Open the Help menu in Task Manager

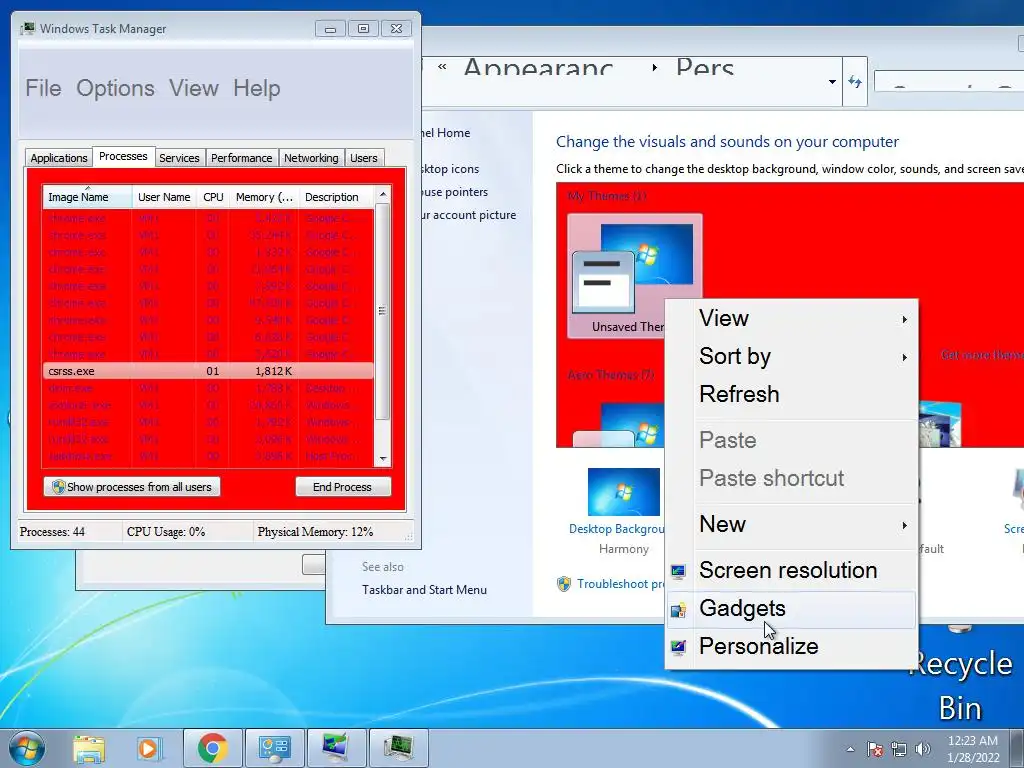257,88
